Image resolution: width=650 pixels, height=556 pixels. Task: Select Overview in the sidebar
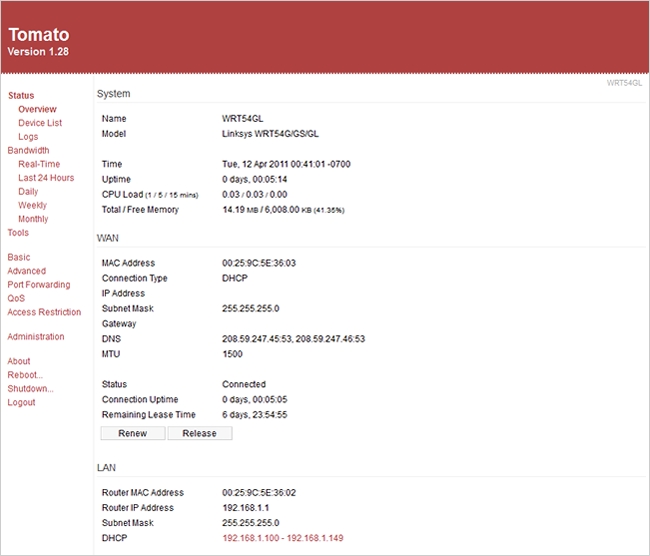[x=37, y=109]
